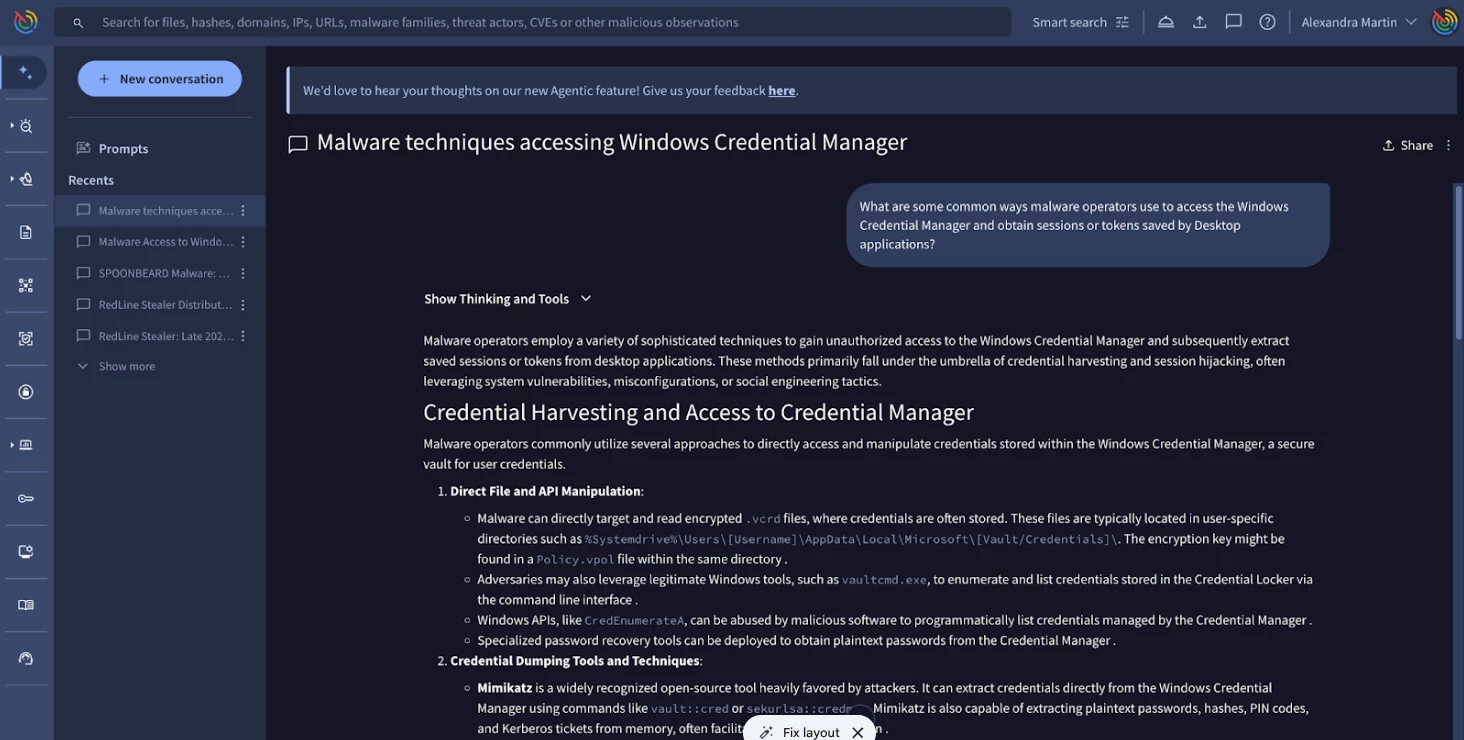The width and height of the screenshot is (1464, 740).
Task: Open the laptop icon with expand arrow
Action: [x=26, y=445]
